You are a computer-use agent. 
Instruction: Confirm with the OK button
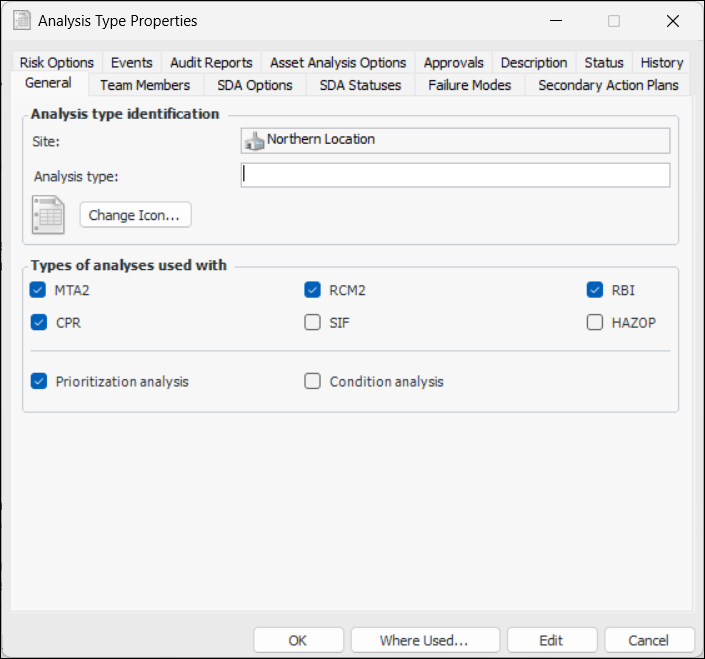[297, 640]
